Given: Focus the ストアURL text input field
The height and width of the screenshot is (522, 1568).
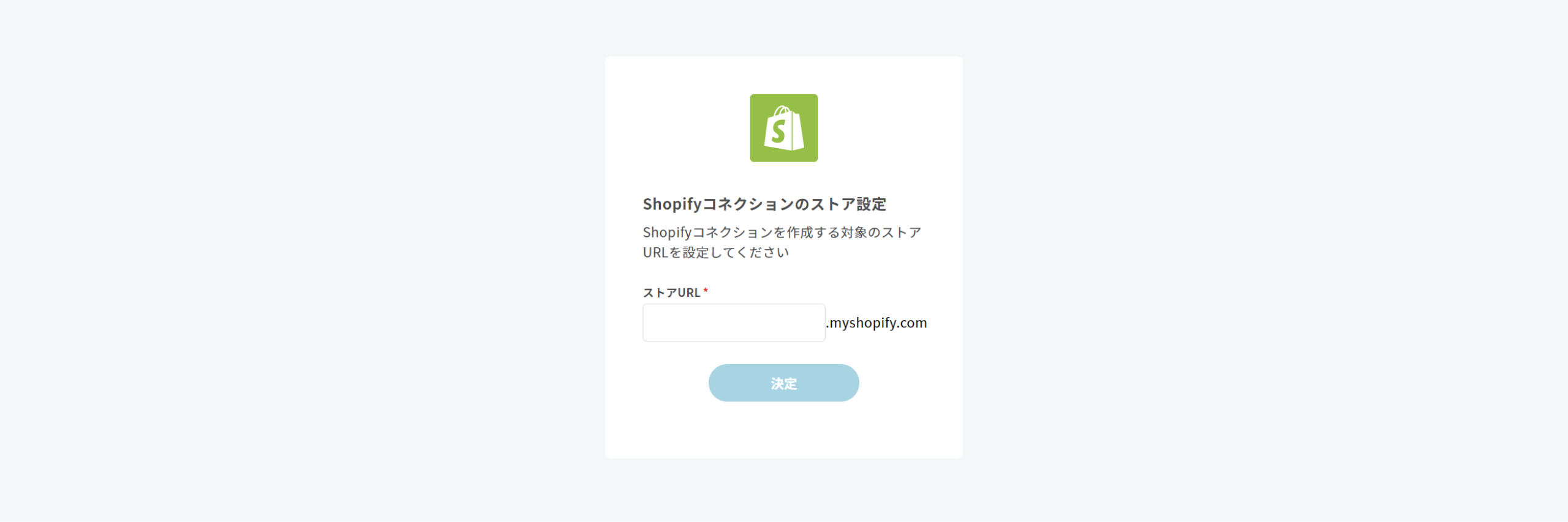Looking at the screenshot, I should [734, 323].
